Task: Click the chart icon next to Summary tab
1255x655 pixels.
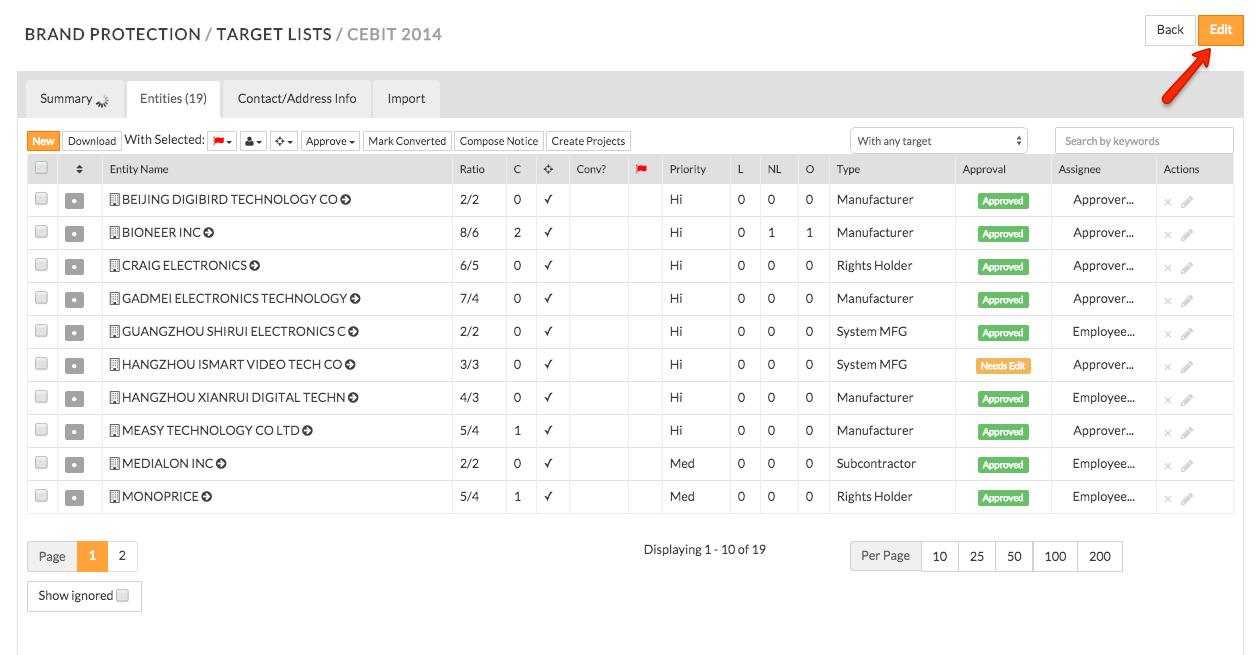Action: (101, 101)
